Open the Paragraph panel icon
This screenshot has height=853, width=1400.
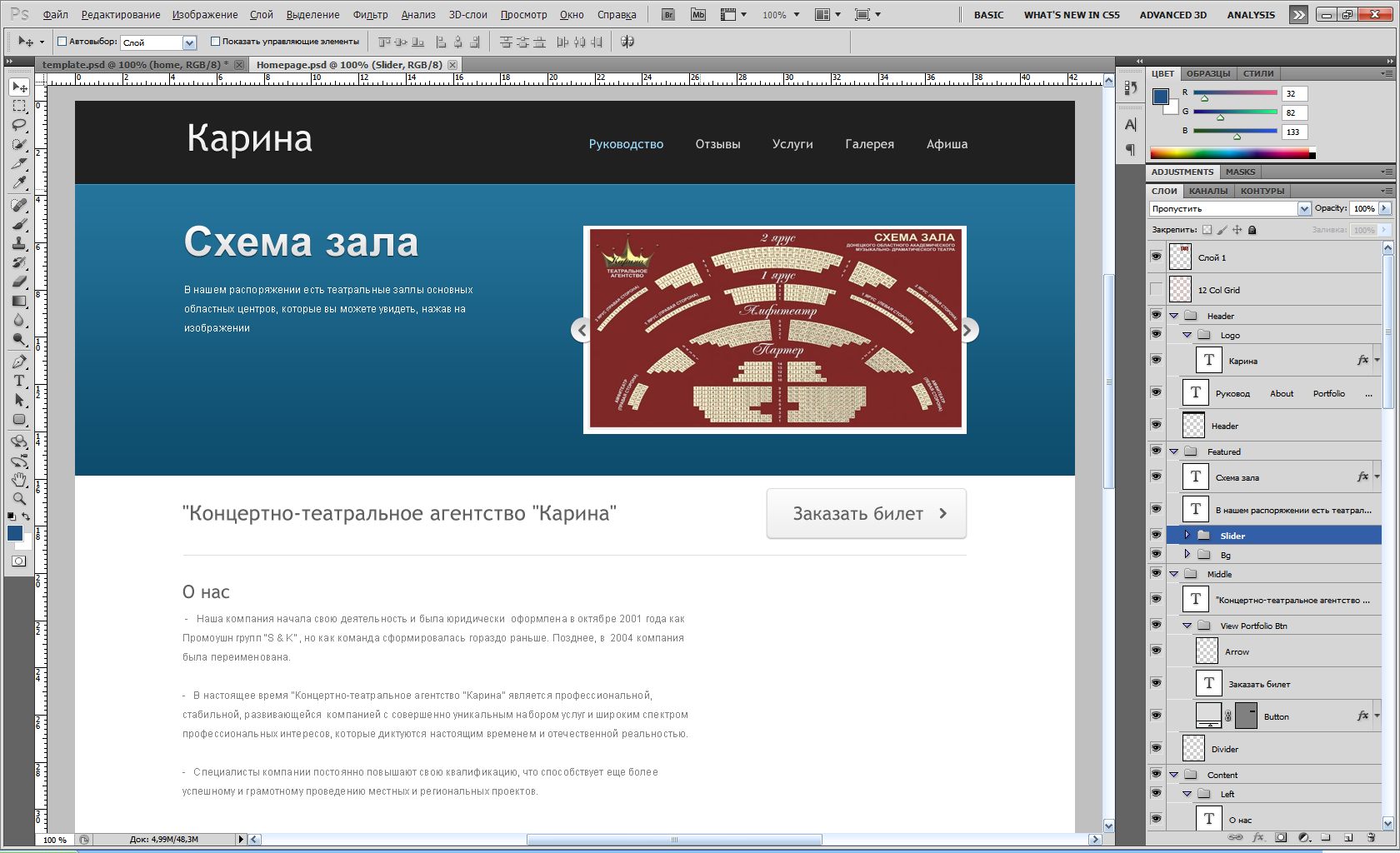point(1130,149)
